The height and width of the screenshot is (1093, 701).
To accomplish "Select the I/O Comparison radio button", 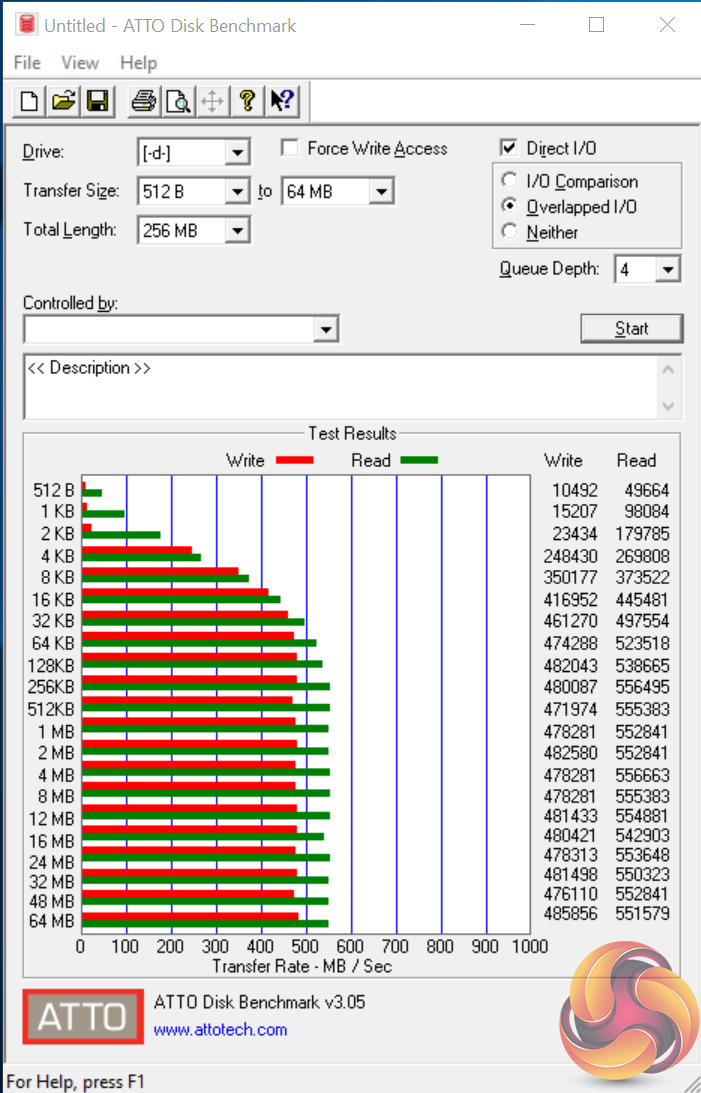I will pyautogui.click(x=509, y=181).
